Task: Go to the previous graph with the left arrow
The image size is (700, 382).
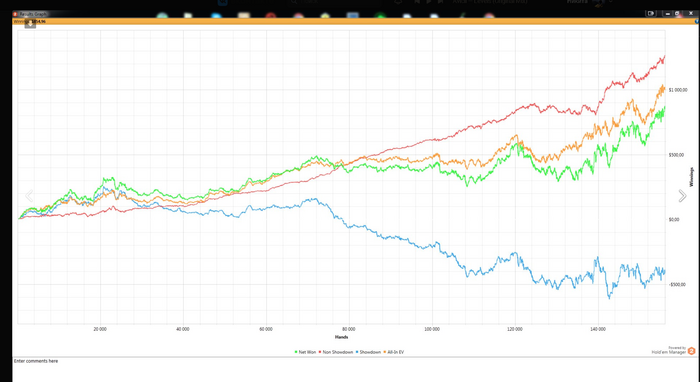Action: (x=29, y=195)
